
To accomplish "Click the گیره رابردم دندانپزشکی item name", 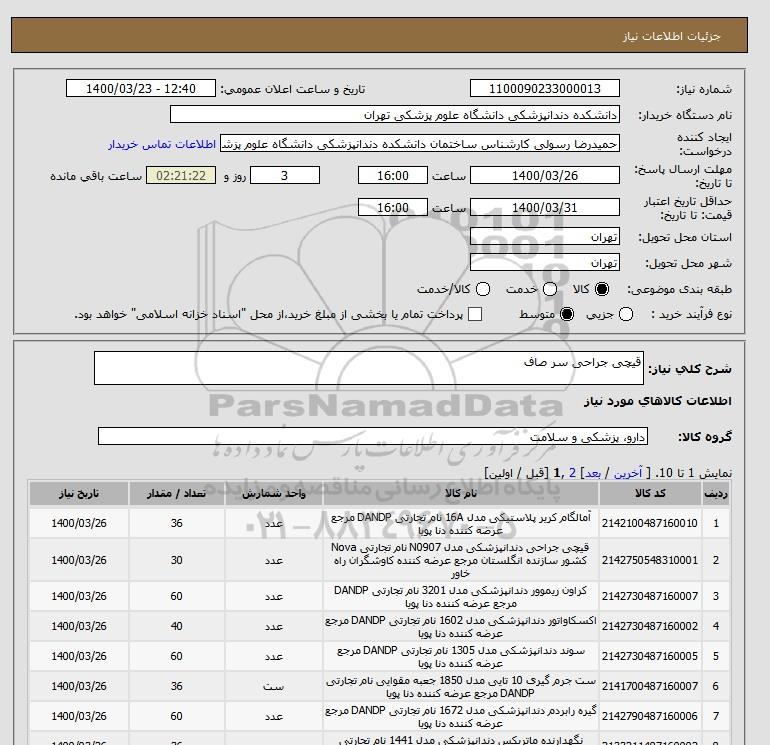I will click(x=461, y=717).
